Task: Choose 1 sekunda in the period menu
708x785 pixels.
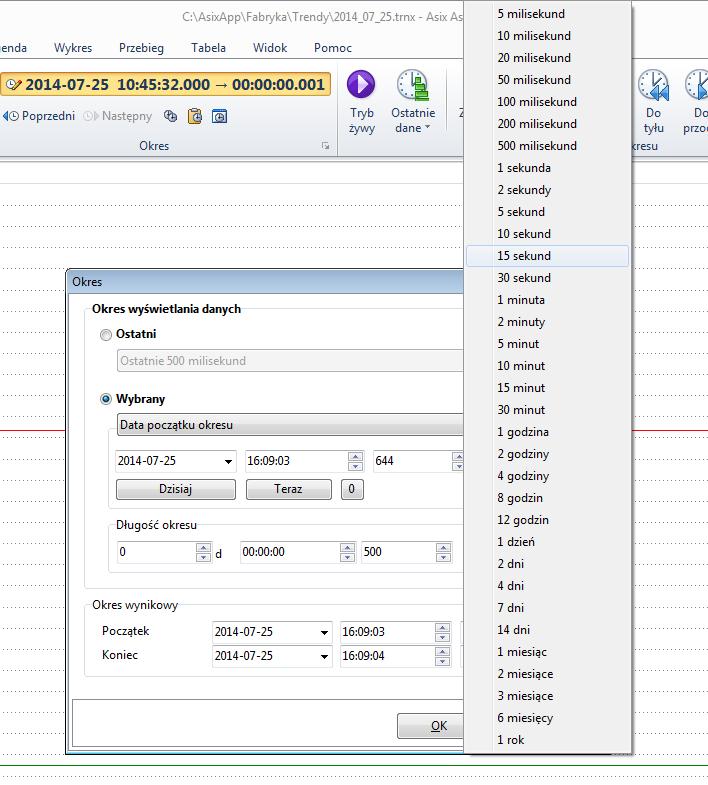Action: tap(547, 168)
